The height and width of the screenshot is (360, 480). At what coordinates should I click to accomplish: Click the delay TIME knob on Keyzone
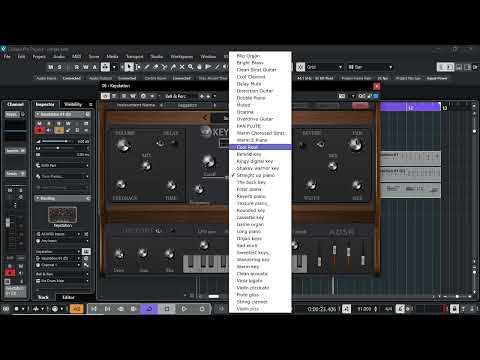point(171,184)
